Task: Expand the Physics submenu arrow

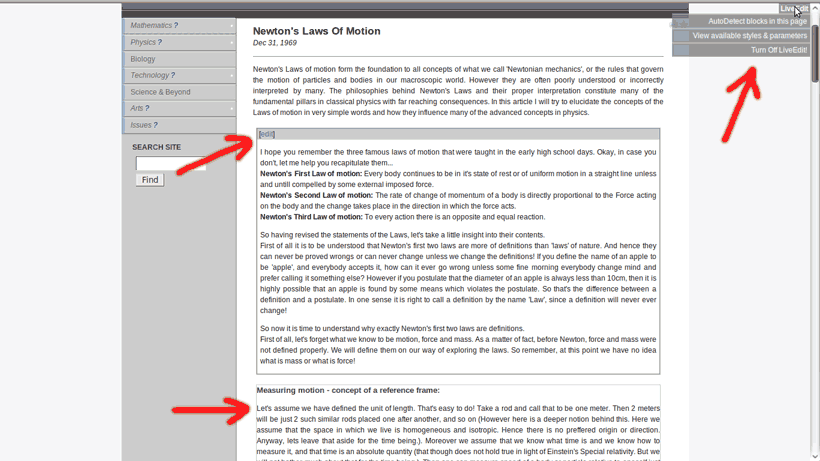Action: click(232, 42)
